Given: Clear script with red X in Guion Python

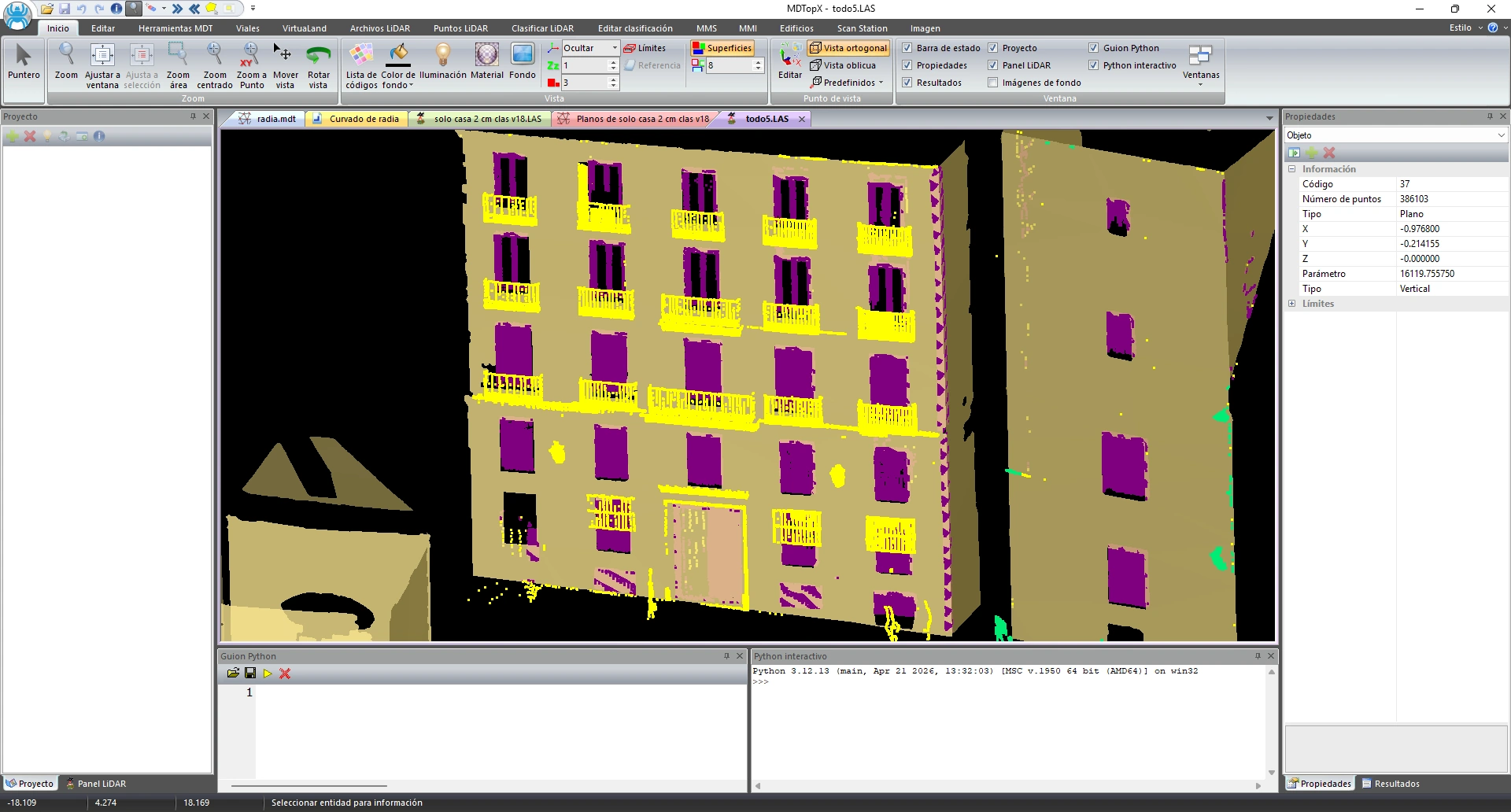Looking at the screenshot, I should [x=285, y=674].
